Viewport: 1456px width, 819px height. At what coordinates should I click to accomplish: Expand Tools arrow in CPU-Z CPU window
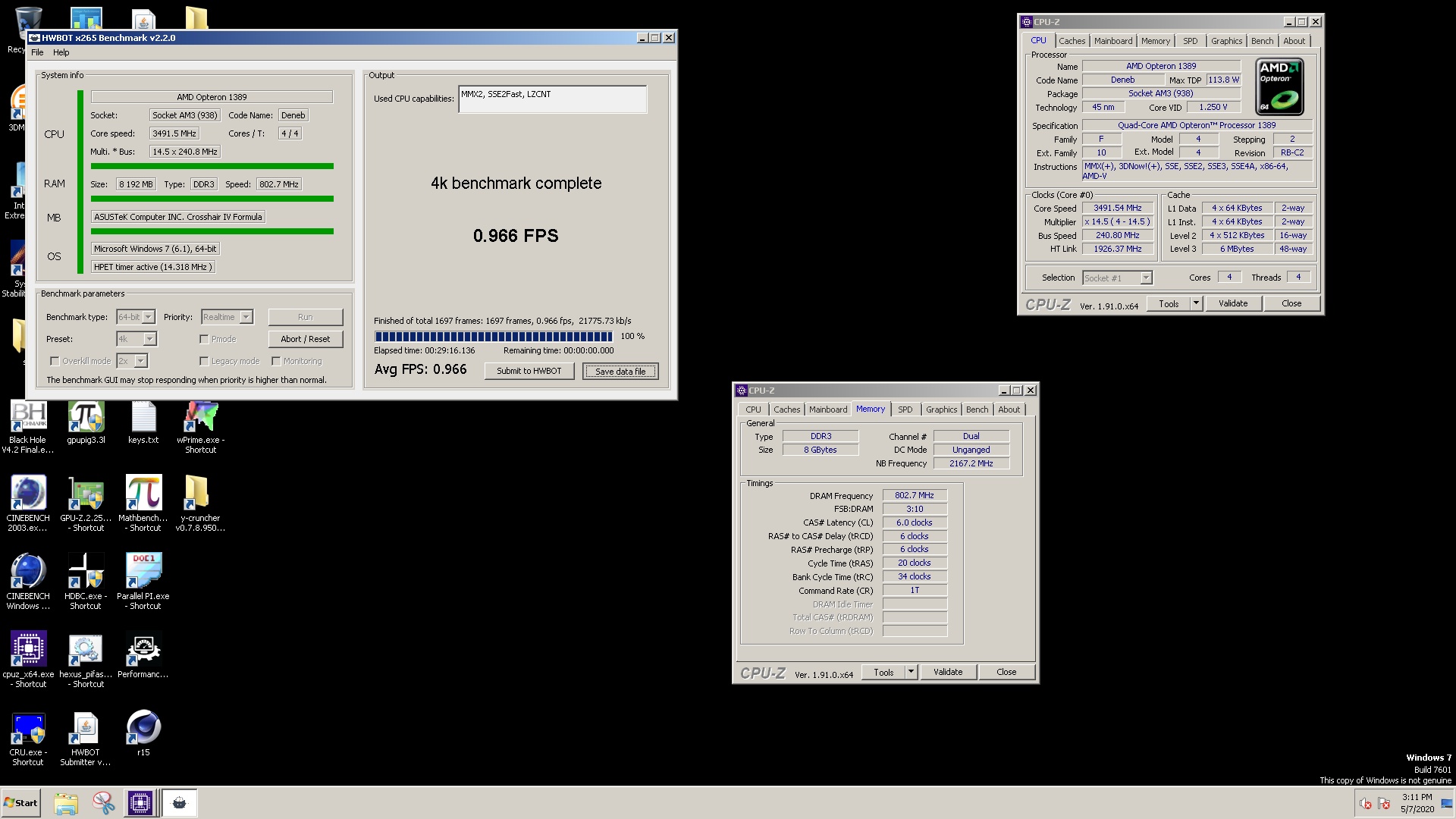tap(1196, 303)
